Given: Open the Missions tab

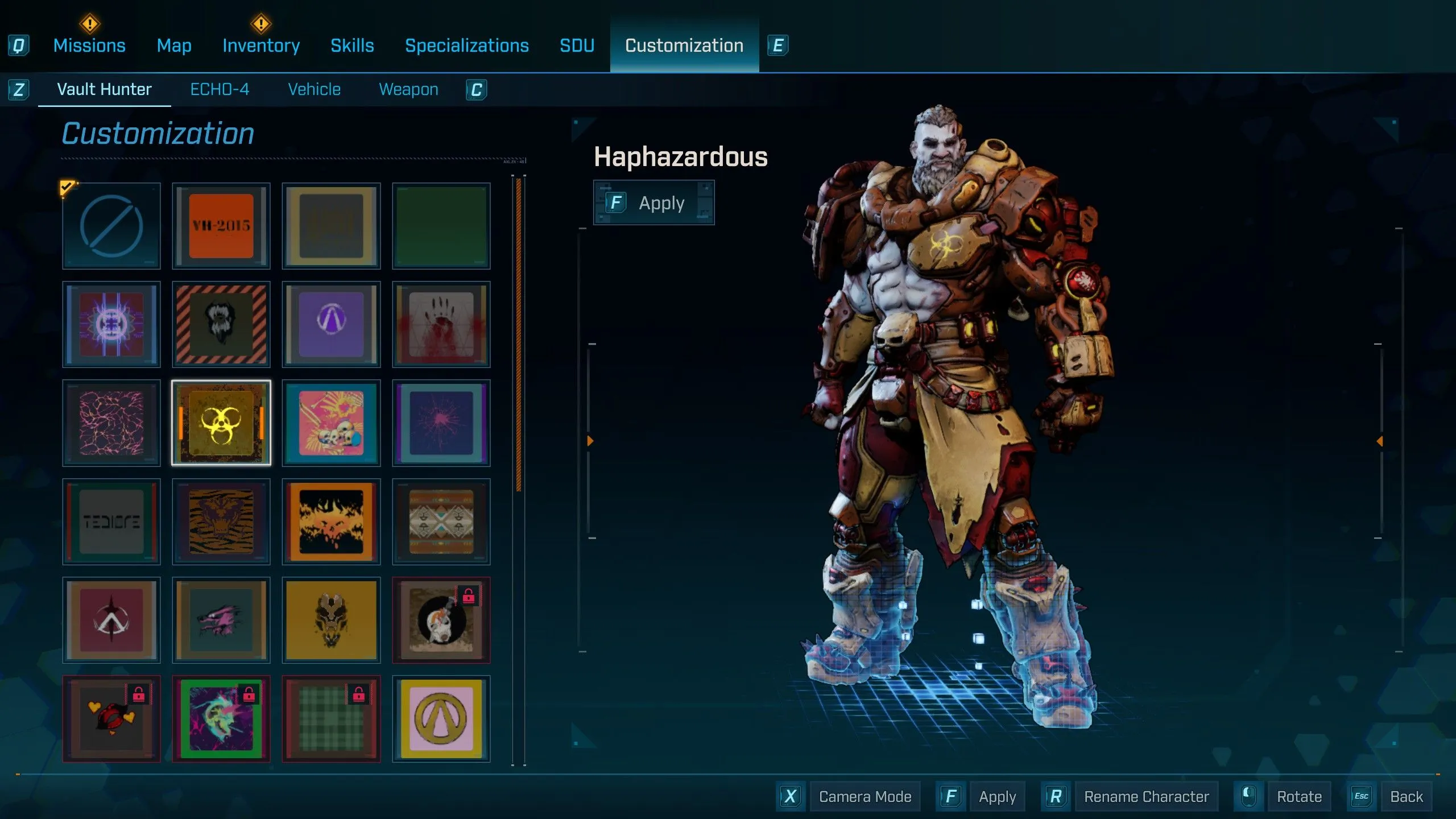Looking at the screenshot, I should [89, 45].
